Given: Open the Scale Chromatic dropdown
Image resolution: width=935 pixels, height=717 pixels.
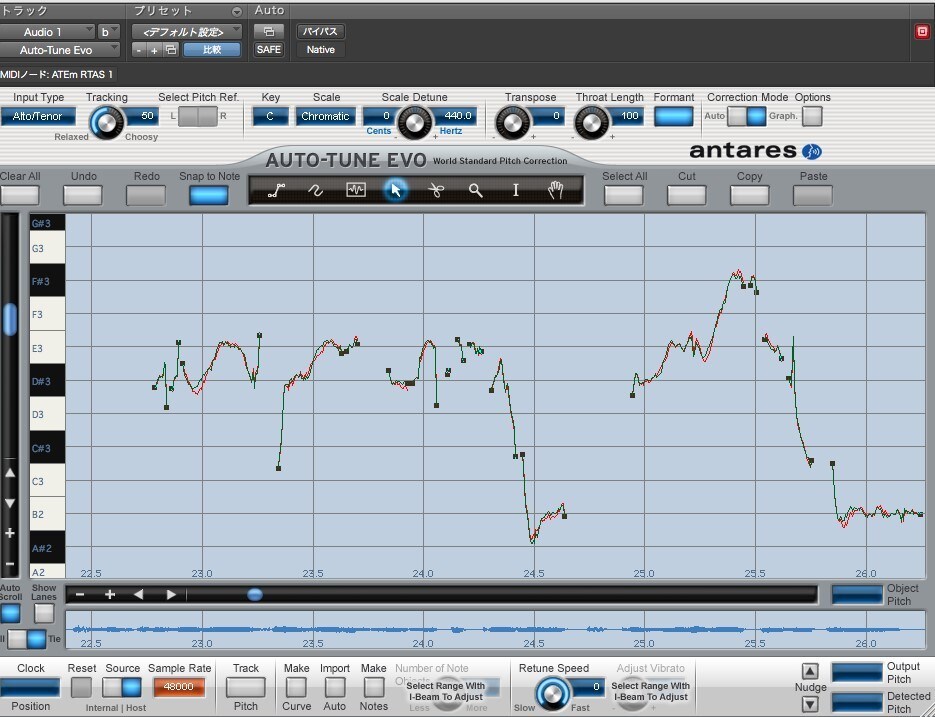Looking at the screenshot, I should pyautogui.click(x=326, y=116).
